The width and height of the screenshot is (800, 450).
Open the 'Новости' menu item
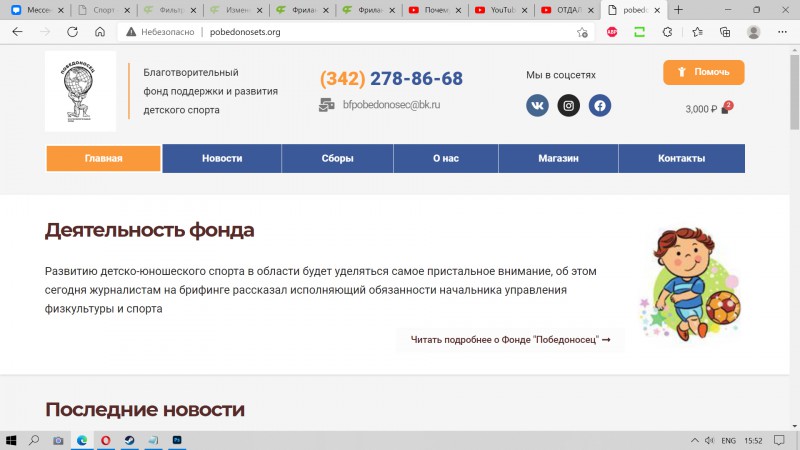coord(222,158)
